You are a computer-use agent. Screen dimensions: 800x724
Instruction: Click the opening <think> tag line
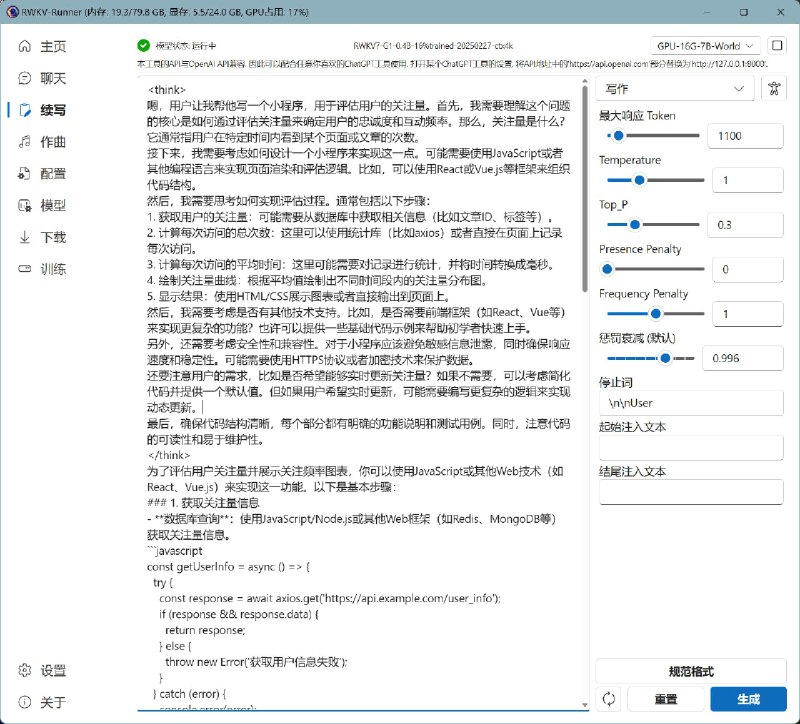(x=167, y=90)
